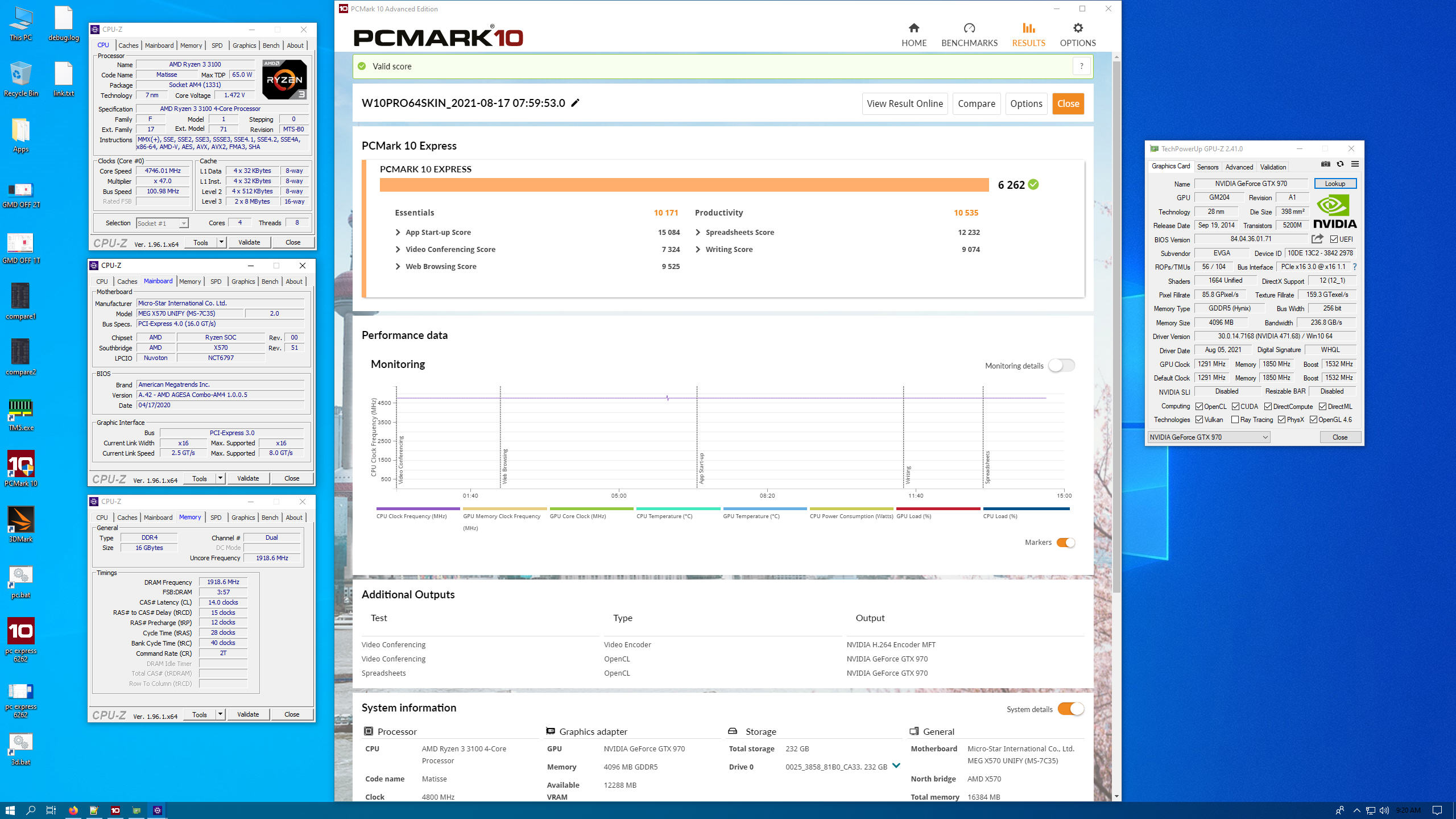Image resolution: width=1456 pixels, height=819 pixels.
Task: Open the GPU-Z hamburger menu
Action: point(1355,164)
